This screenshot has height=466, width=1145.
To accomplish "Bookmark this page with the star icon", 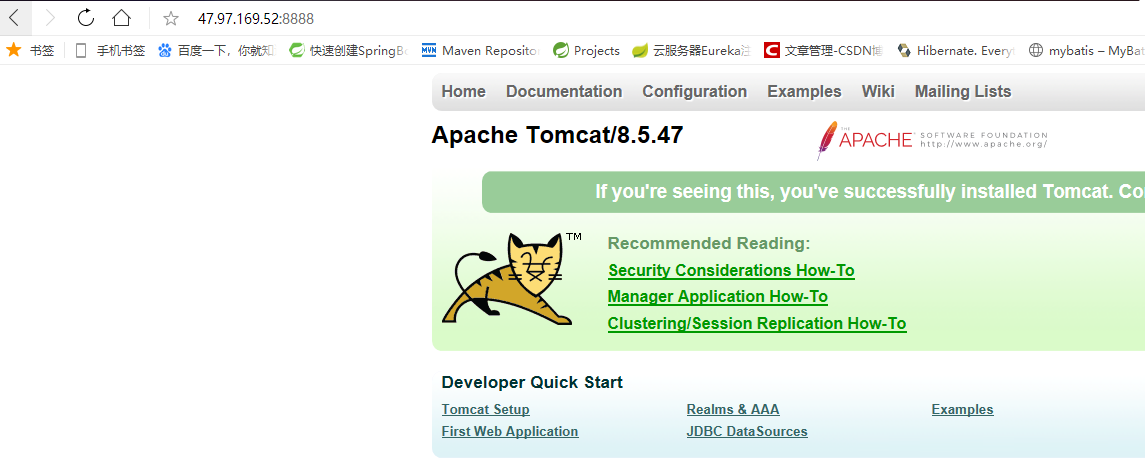I will coord(170,18).
